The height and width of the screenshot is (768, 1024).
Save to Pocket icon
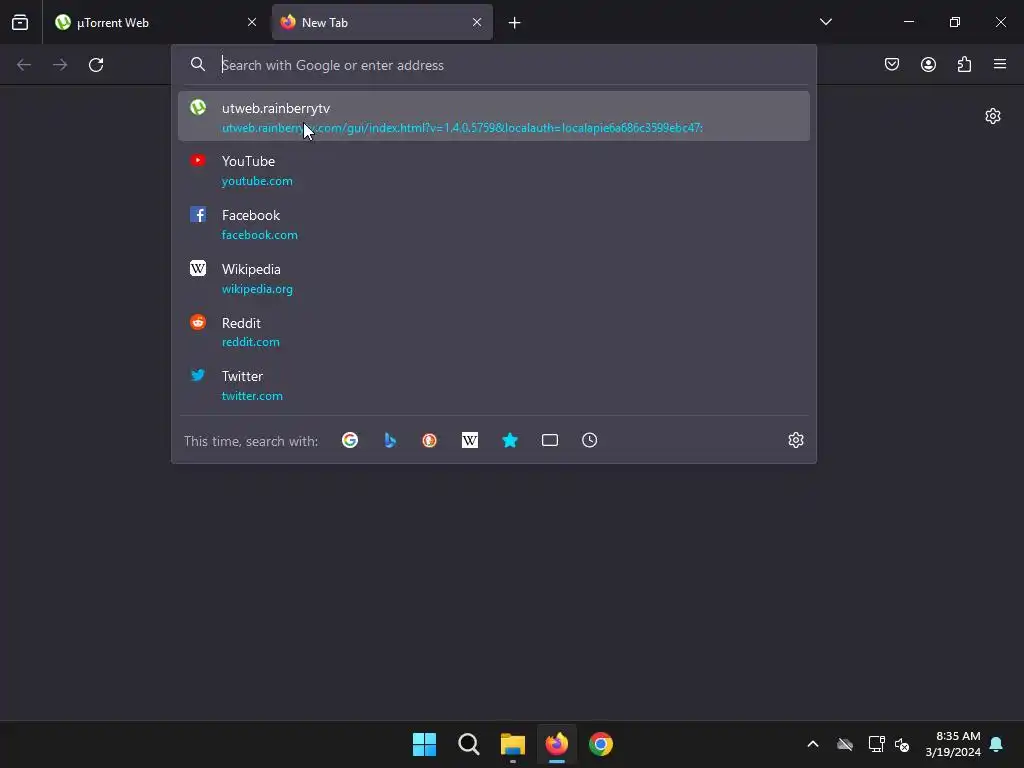tap(892, 64)
